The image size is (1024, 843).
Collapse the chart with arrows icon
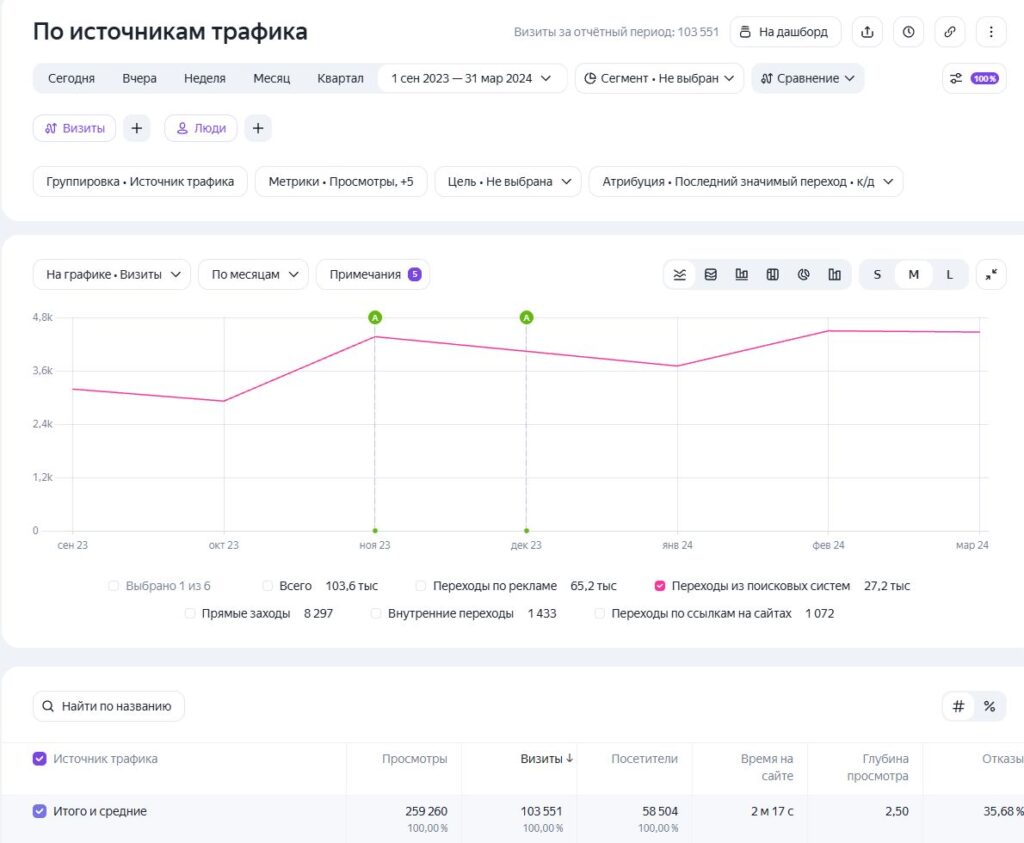tap(991, 275)
